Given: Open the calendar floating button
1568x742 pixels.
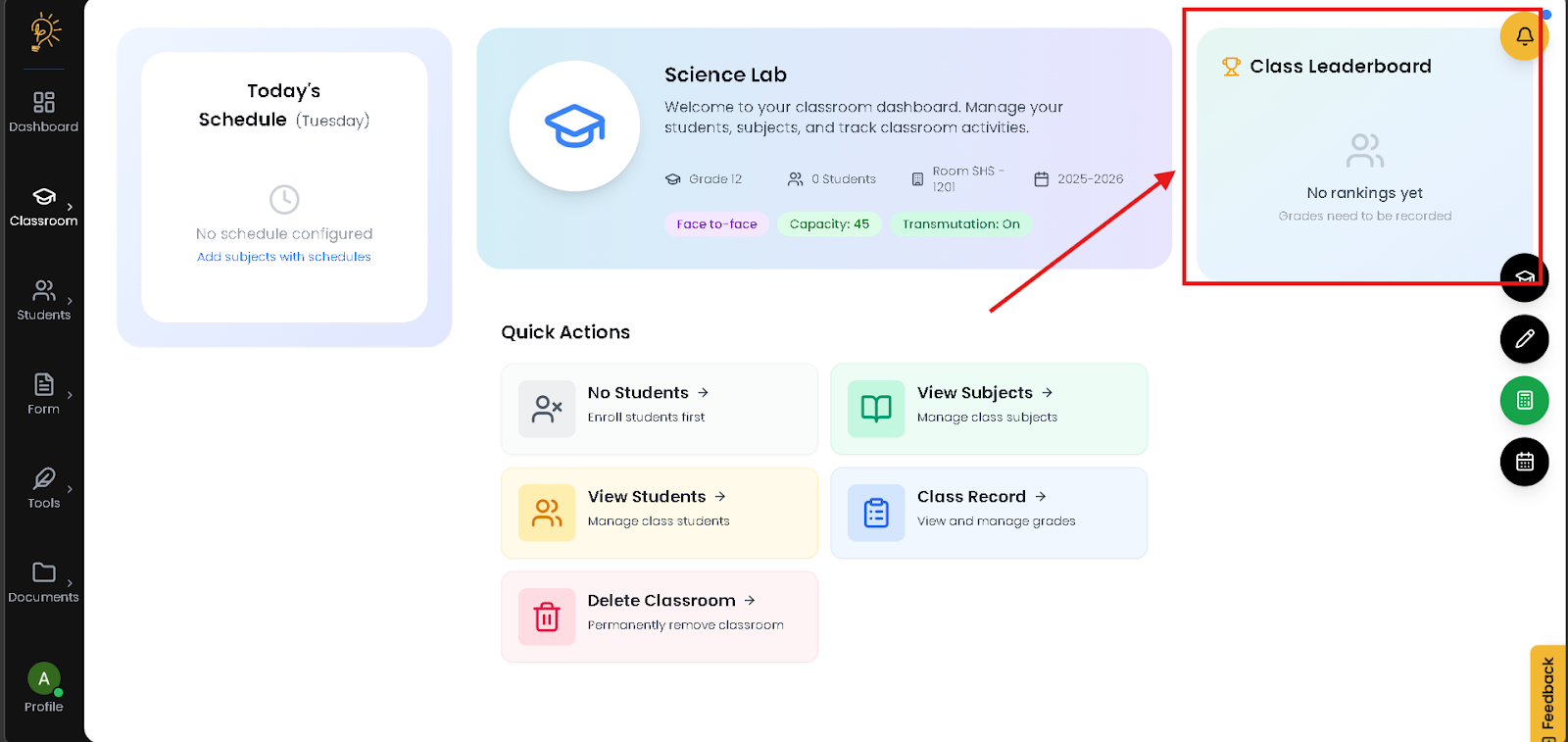Looking at the screenshot, I should click(1524, 462).
